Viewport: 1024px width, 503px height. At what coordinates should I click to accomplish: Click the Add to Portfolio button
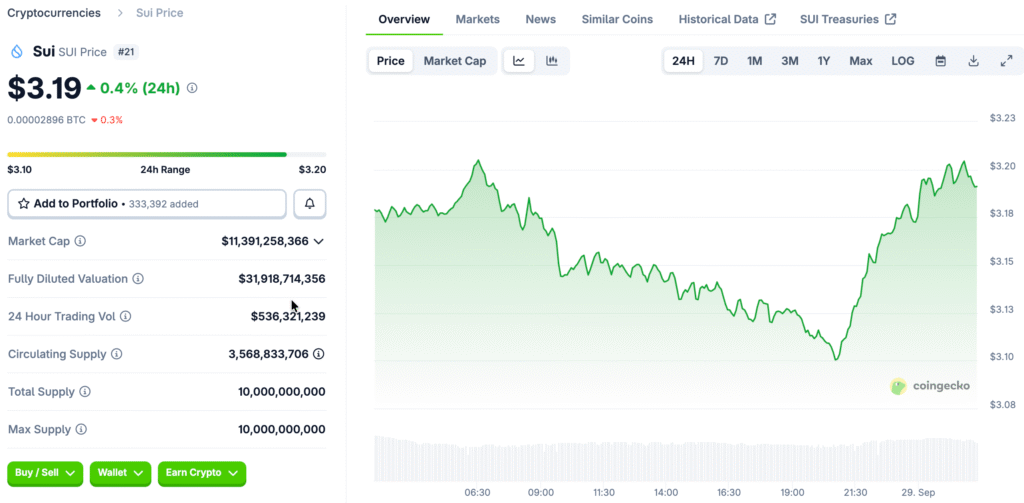(x=147, y=204)
